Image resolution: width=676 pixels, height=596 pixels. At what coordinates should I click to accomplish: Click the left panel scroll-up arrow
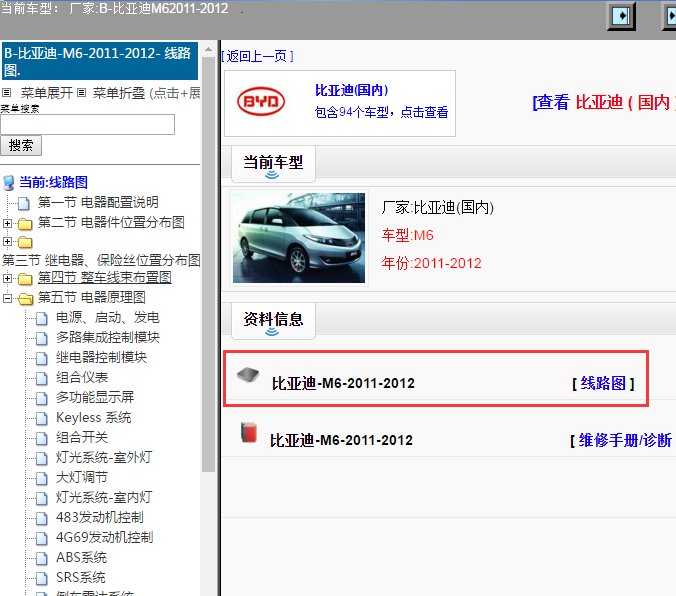tap(208, 49)
